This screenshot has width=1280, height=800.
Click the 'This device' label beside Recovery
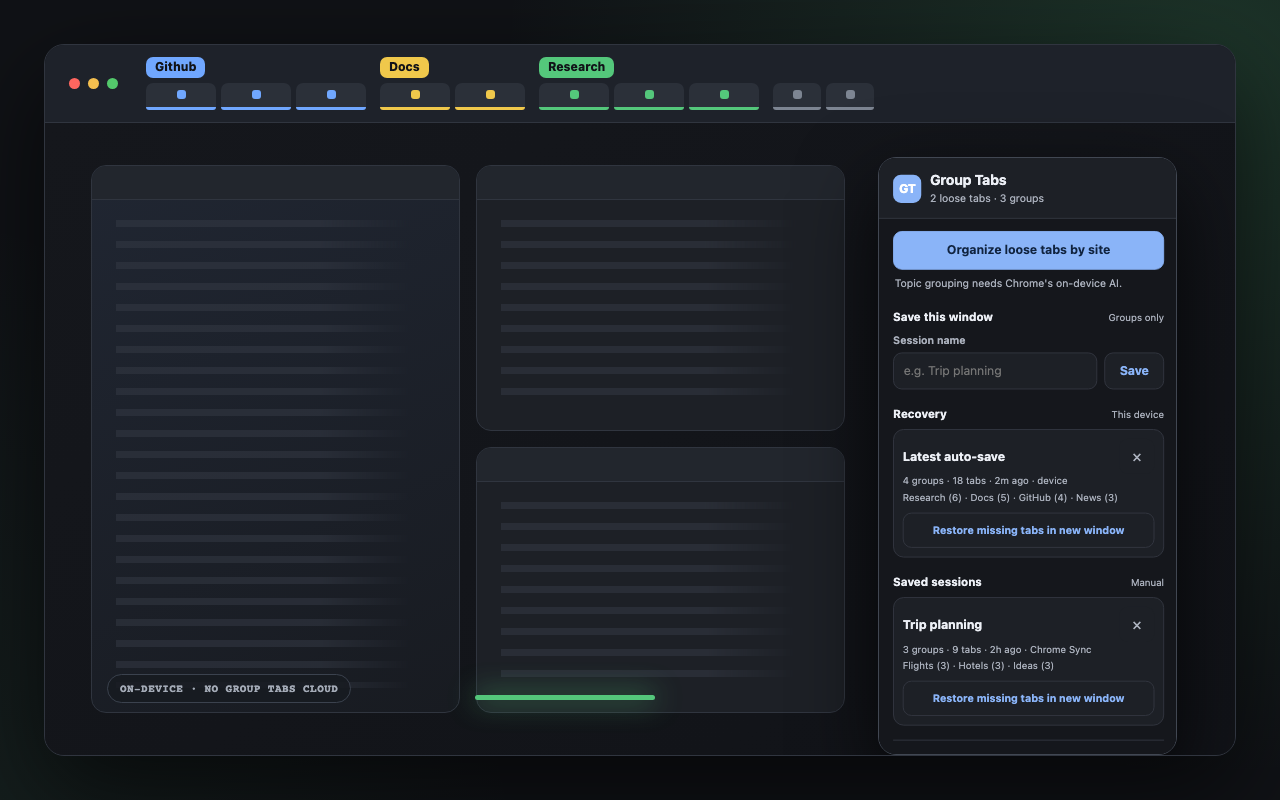coord(1138,415)
